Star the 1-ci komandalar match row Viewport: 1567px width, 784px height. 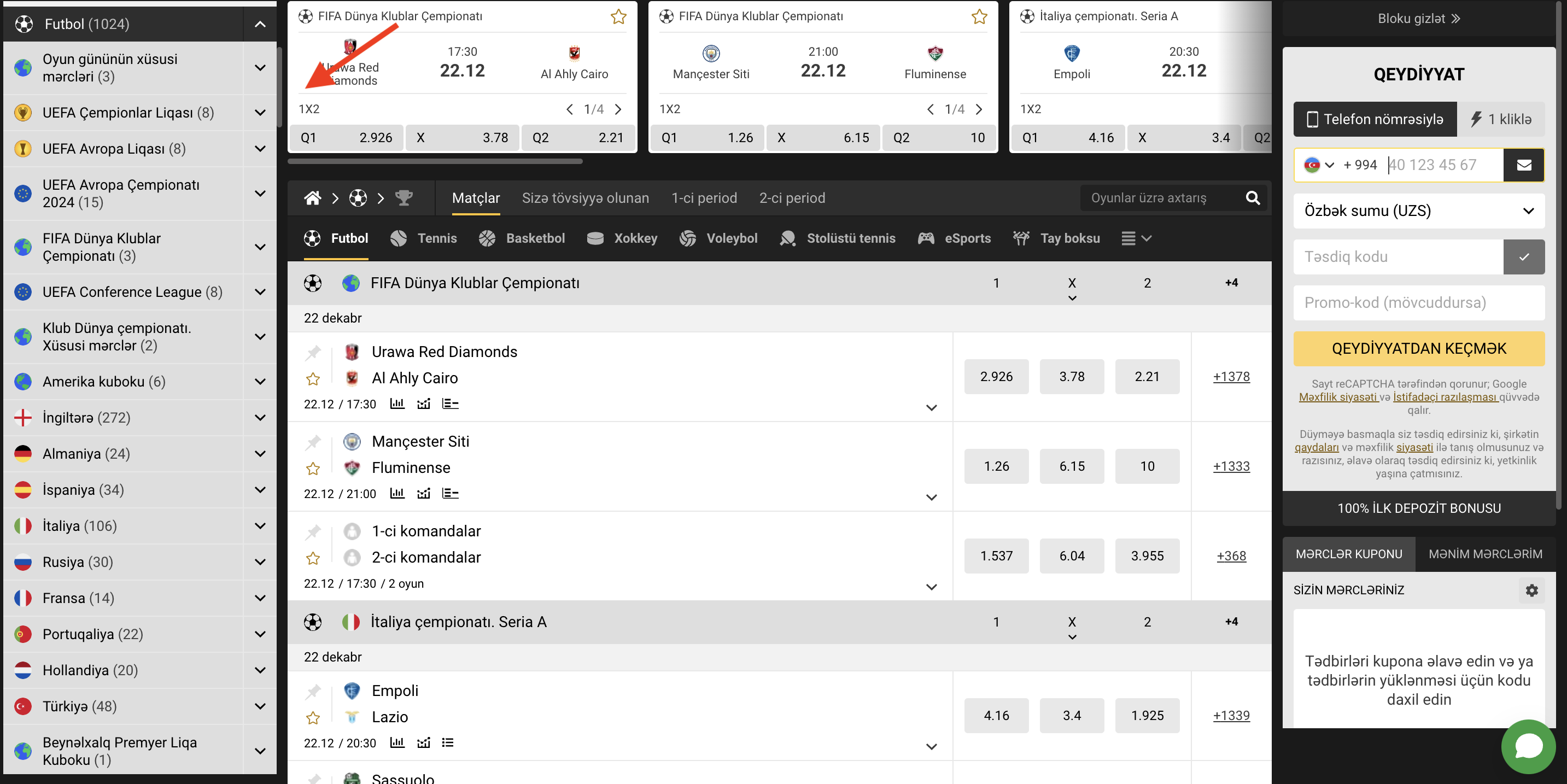click(313, 558)
